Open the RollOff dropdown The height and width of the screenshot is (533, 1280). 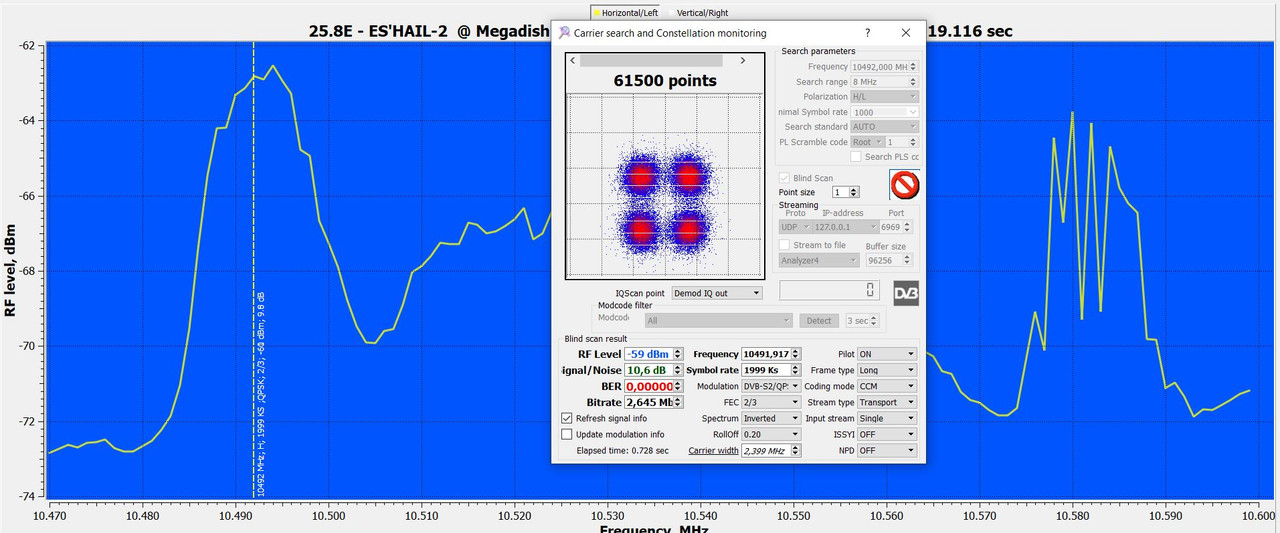(x=771, y=434)
